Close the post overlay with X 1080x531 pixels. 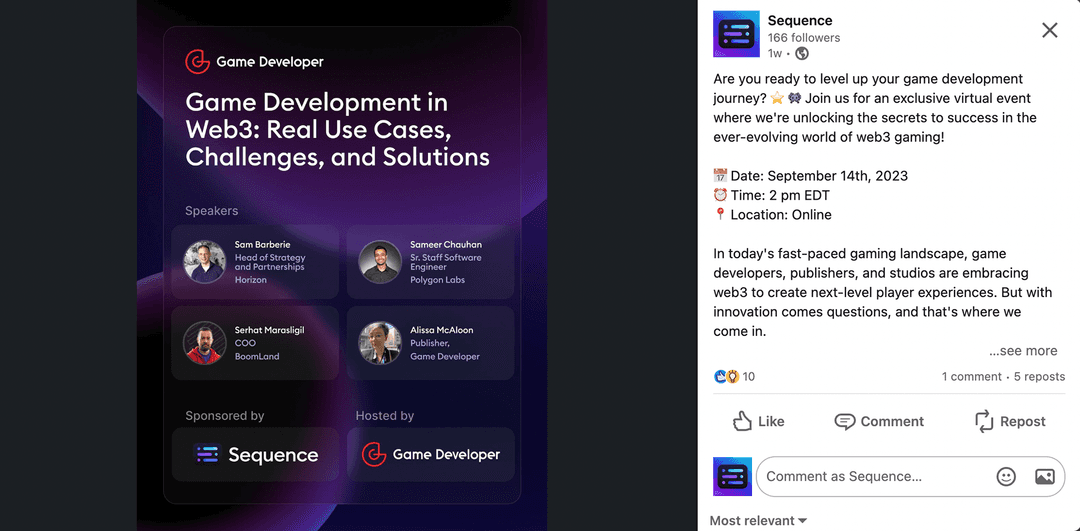1049,30
